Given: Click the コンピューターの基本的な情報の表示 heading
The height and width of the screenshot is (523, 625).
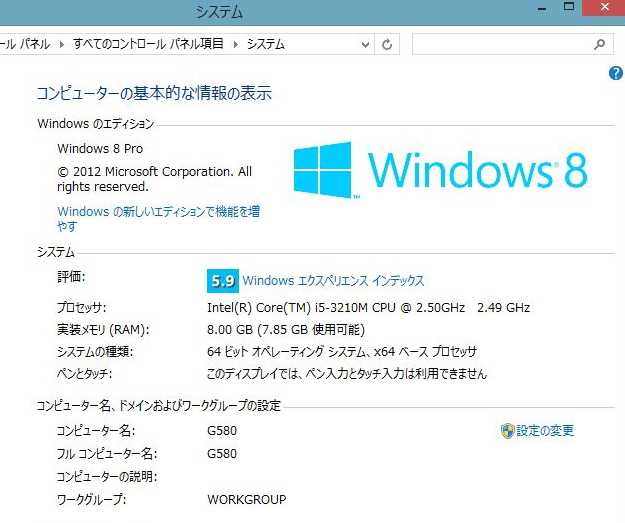Looking at the screenshot, I should coord(154,93).
